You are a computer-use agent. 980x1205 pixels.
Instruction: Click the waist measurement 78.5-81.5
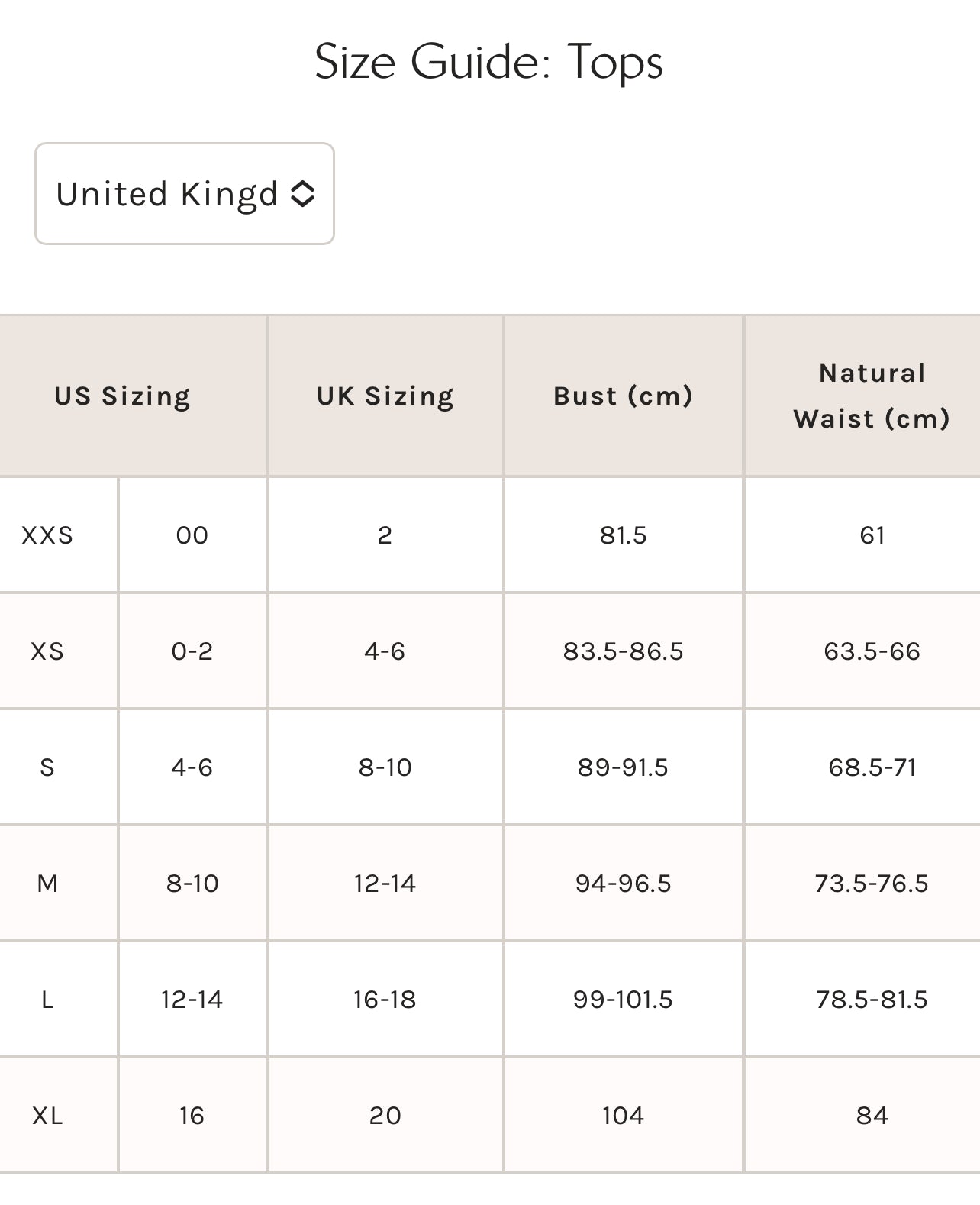coord(872,1000)
